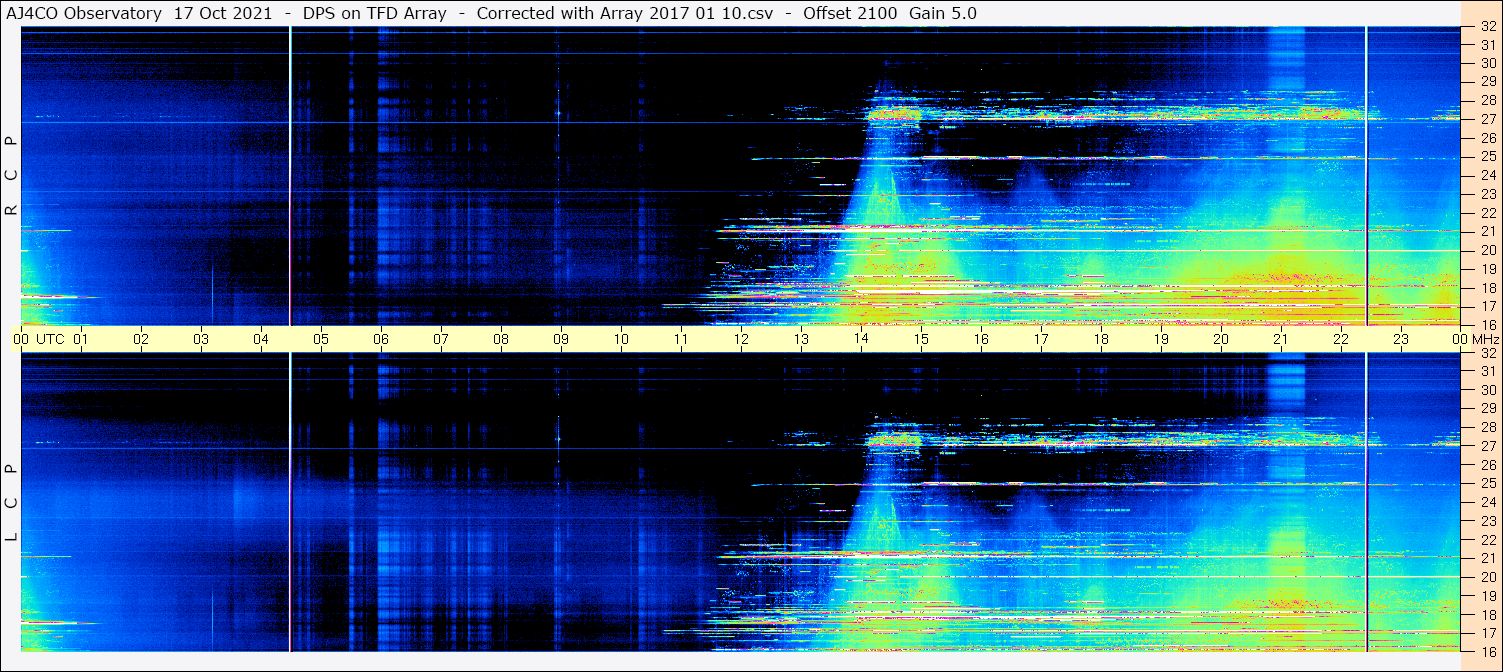Select the LCP label beside the lower spectrogram

(x=11, y=502)
